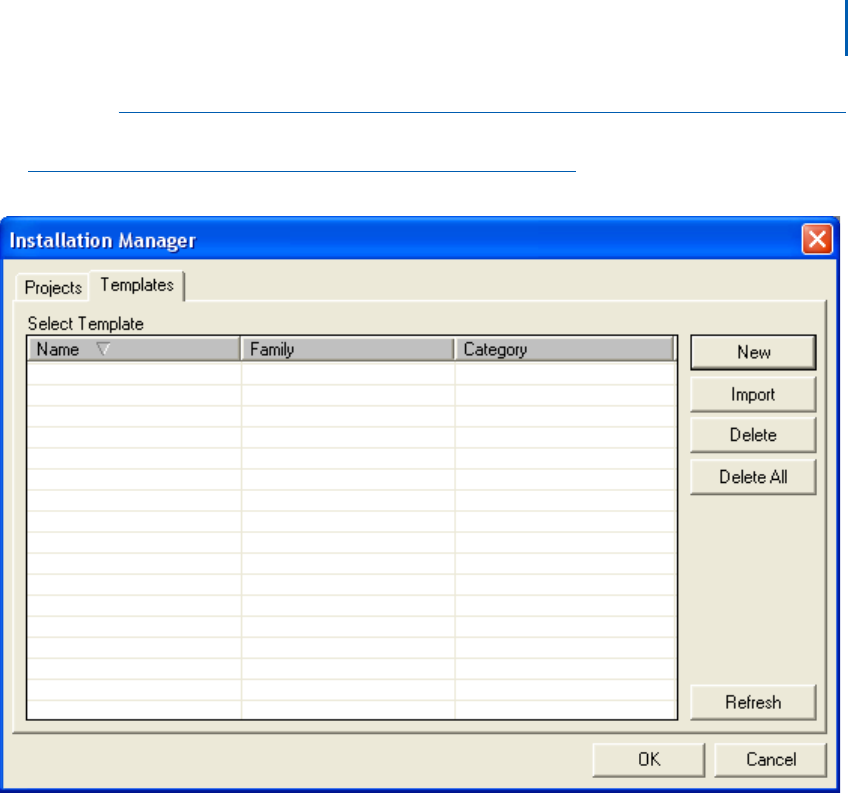The width and height of the screenshot is (848, 793).
Task: Select the Templates tab
Action: pos(137,285)
